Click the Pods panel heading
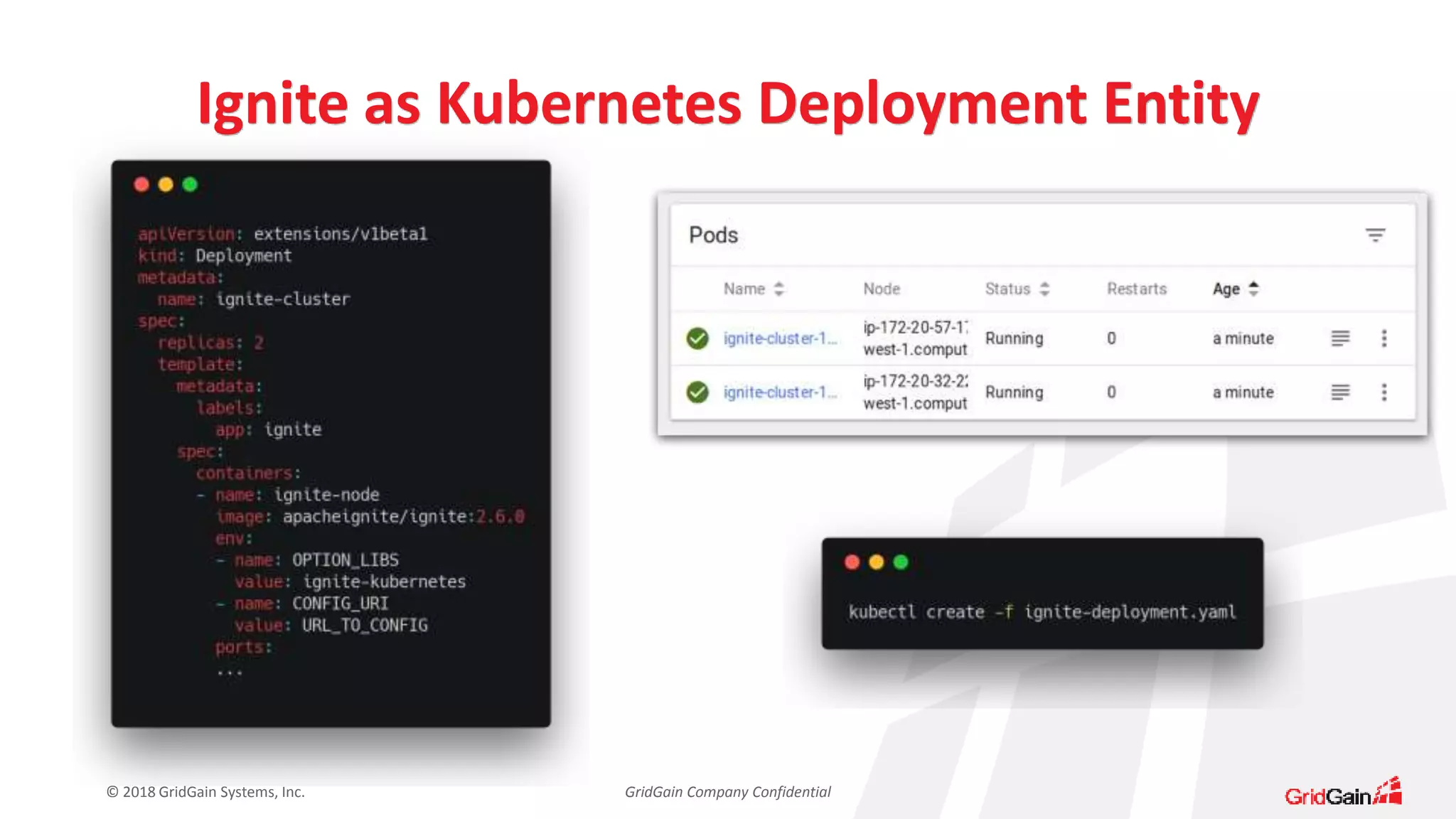This screenshot has height=819, width=1456. (x=714, y=235)
